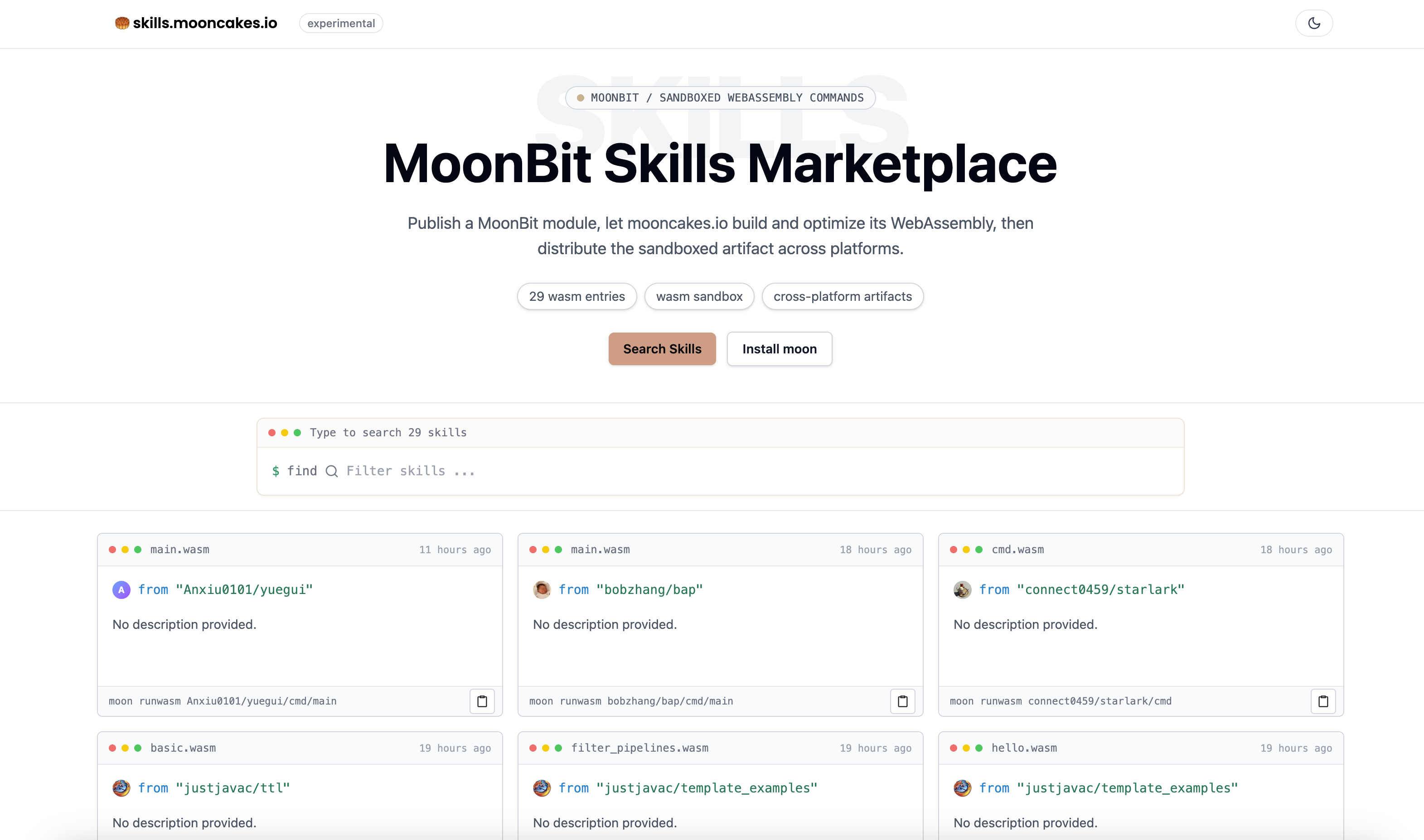Open the "connect0459/starlark" module link
This screenshot has height=840, width=1424.
click(1101, 590)
